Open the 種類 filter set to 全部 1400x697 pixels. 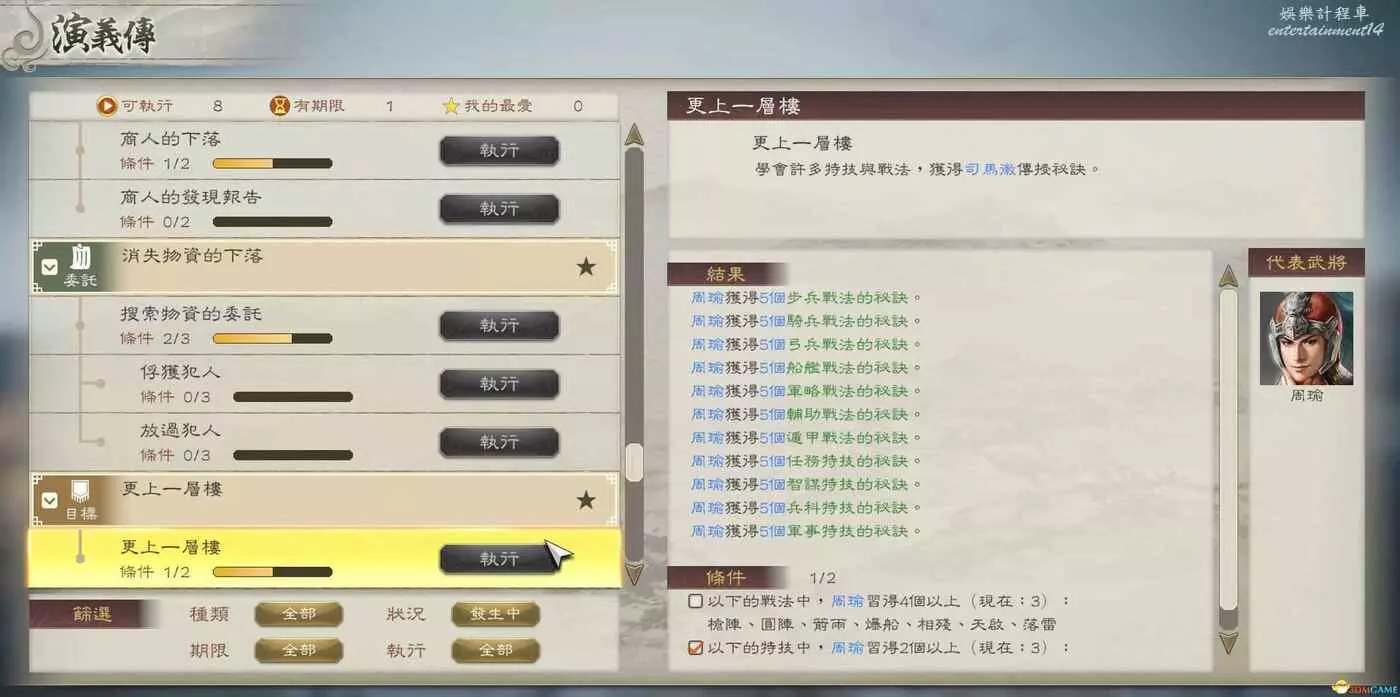pos(299,614)
